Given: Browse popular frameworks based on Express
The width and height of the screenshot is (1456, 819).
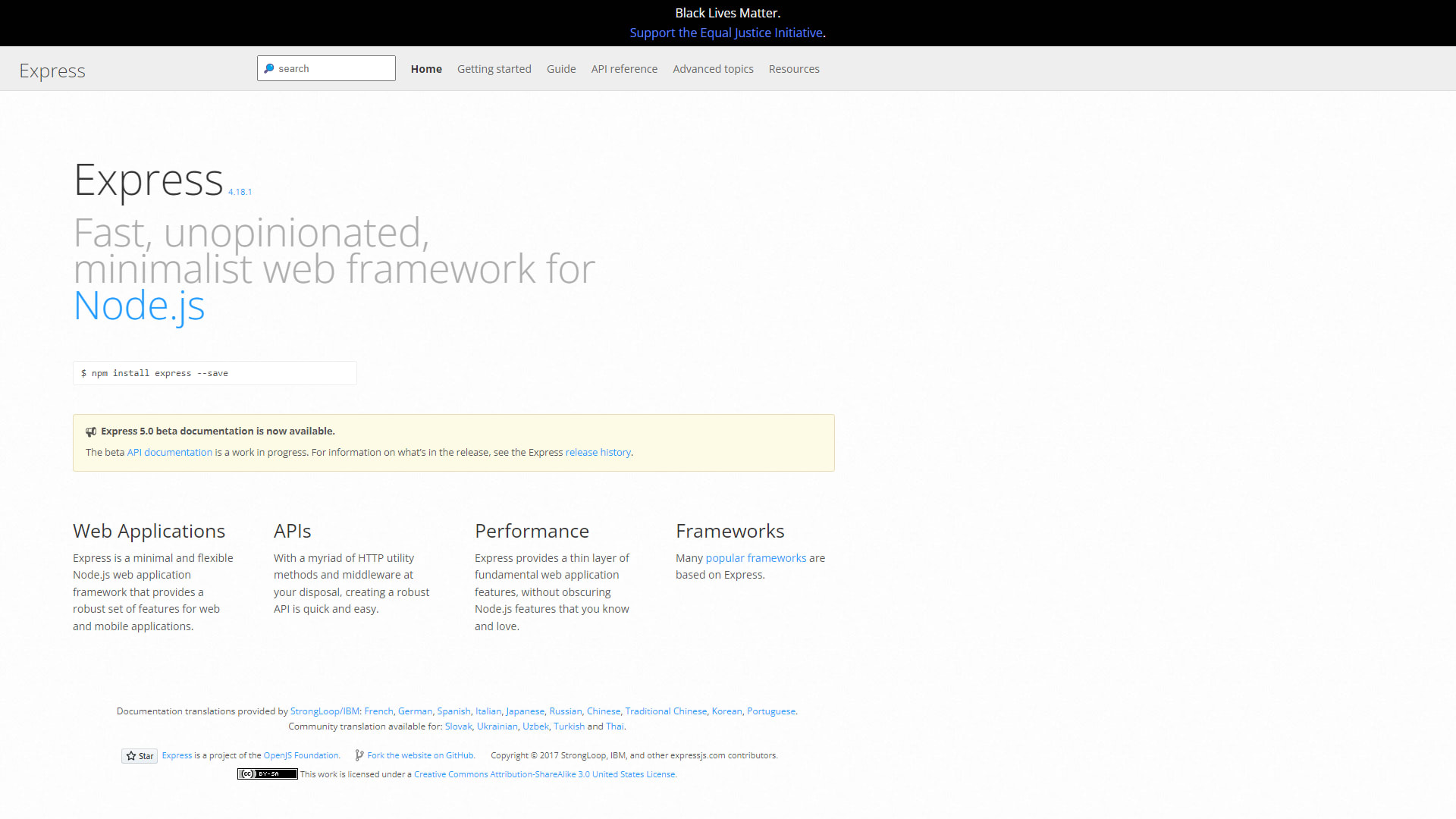Looking at the screenshot, I should [x=756, y=557].
